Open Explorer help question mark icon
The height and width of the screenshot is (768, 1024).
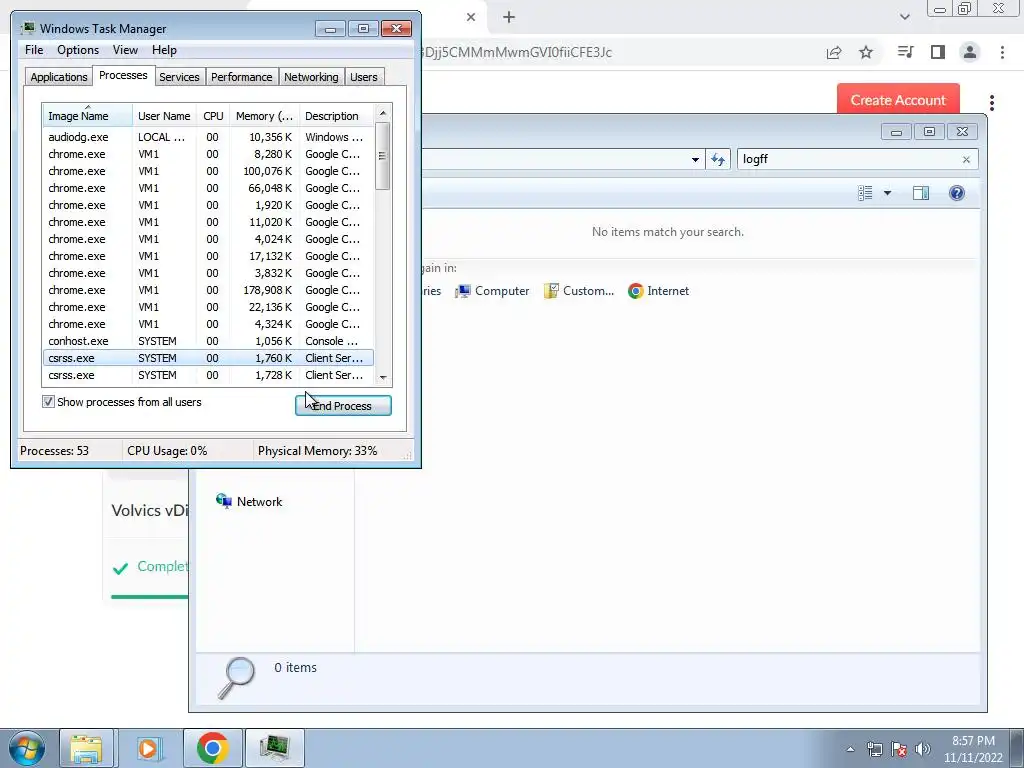(x=957, y=193)
